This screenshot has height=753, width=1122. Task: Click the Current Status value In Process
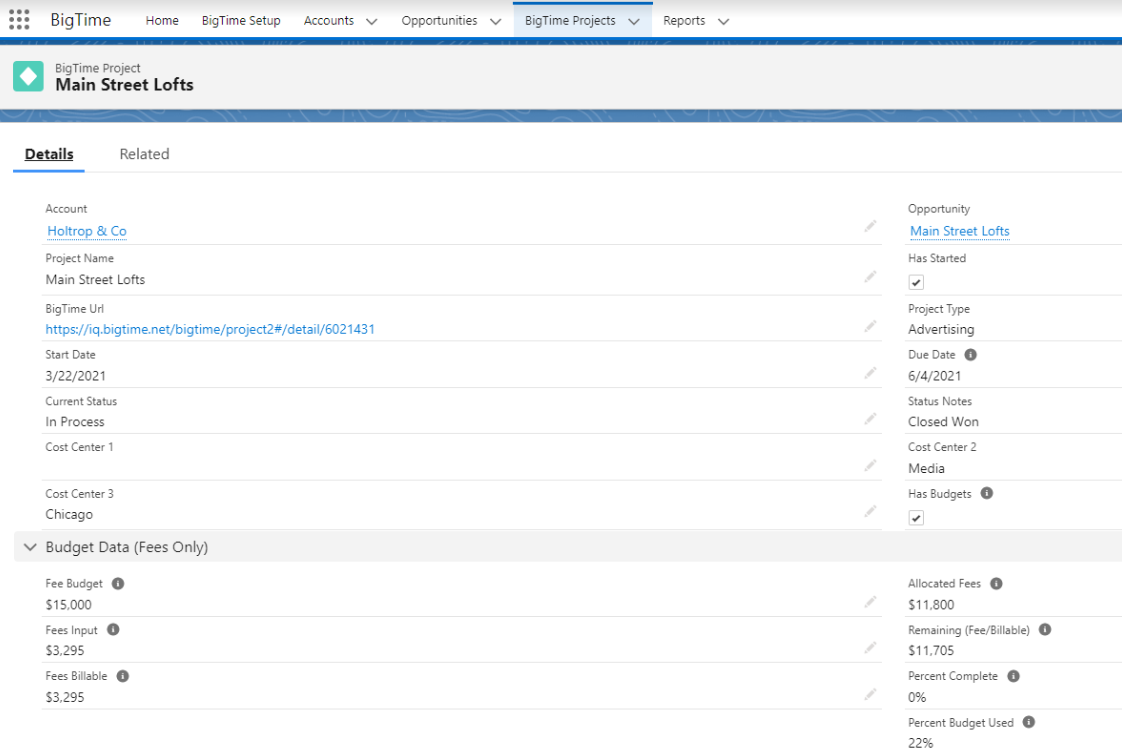(74, 422)
